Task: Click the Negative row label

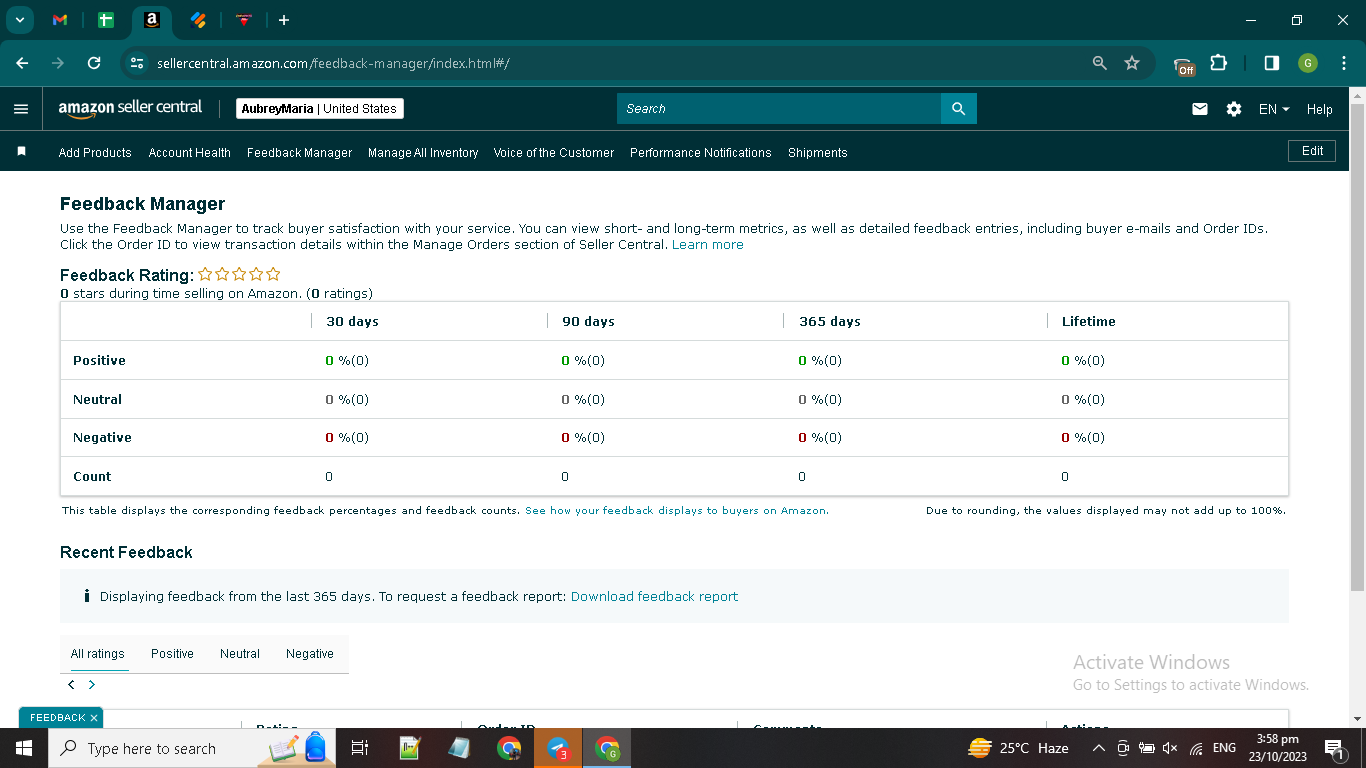Action: (x=102, y=438)
